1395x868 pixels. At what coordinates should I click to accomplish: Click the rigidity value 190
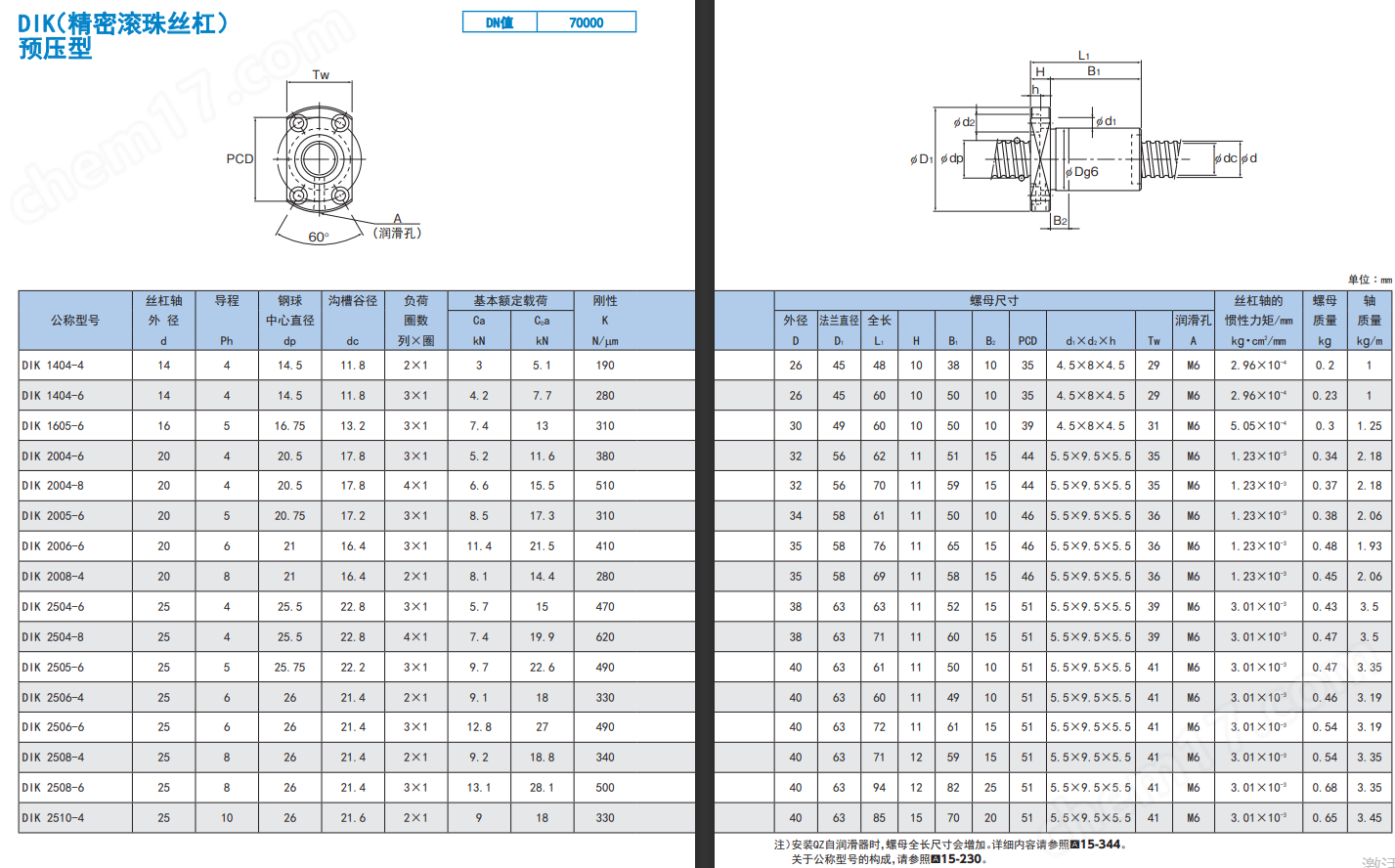pos(605,366)
